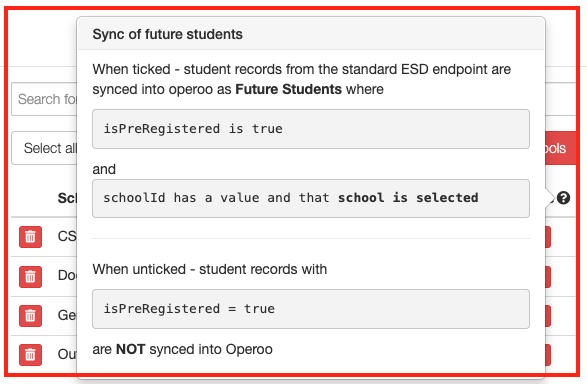Remove the Ou row using its trash icon
This screenshot has height=384, width=587.
pos(30,355)
